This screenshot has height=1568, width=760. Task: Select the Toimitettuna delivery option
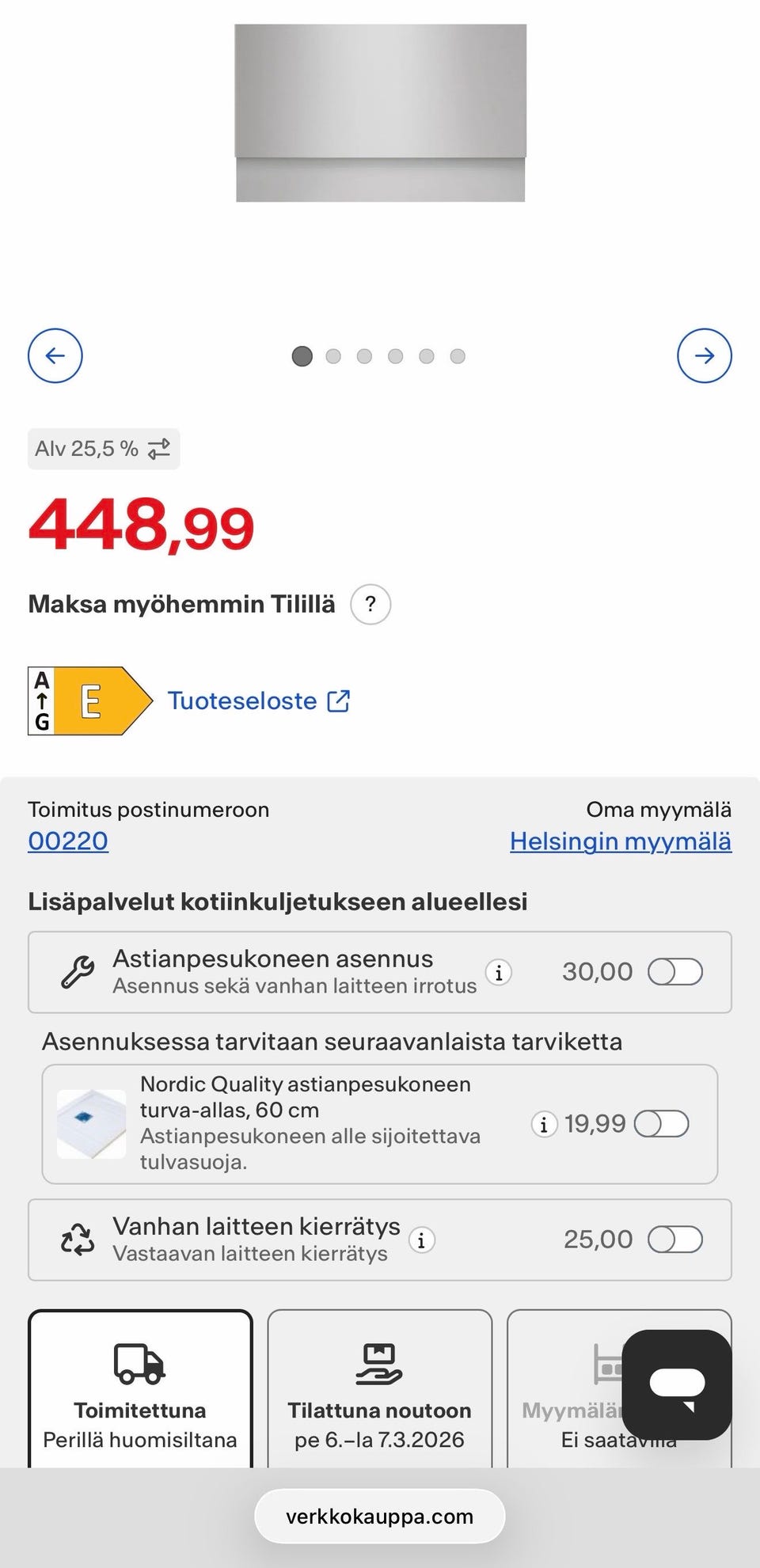coord(140,1393)
